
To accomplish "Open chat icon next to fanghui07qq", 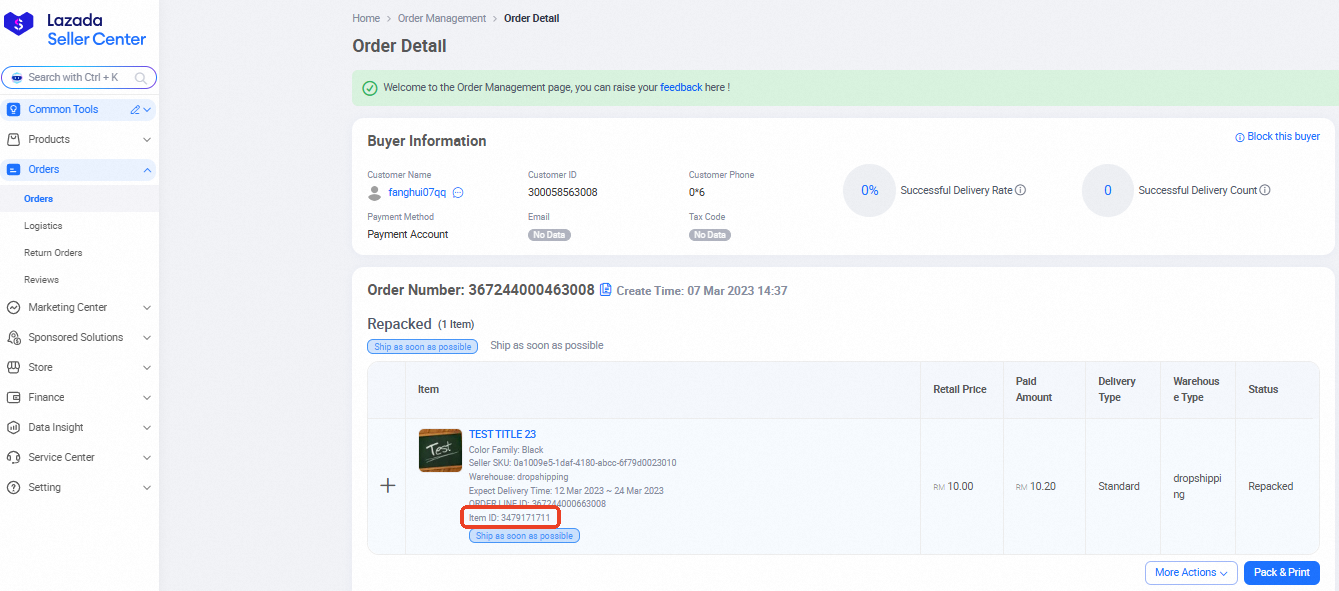I will point(458,193).
